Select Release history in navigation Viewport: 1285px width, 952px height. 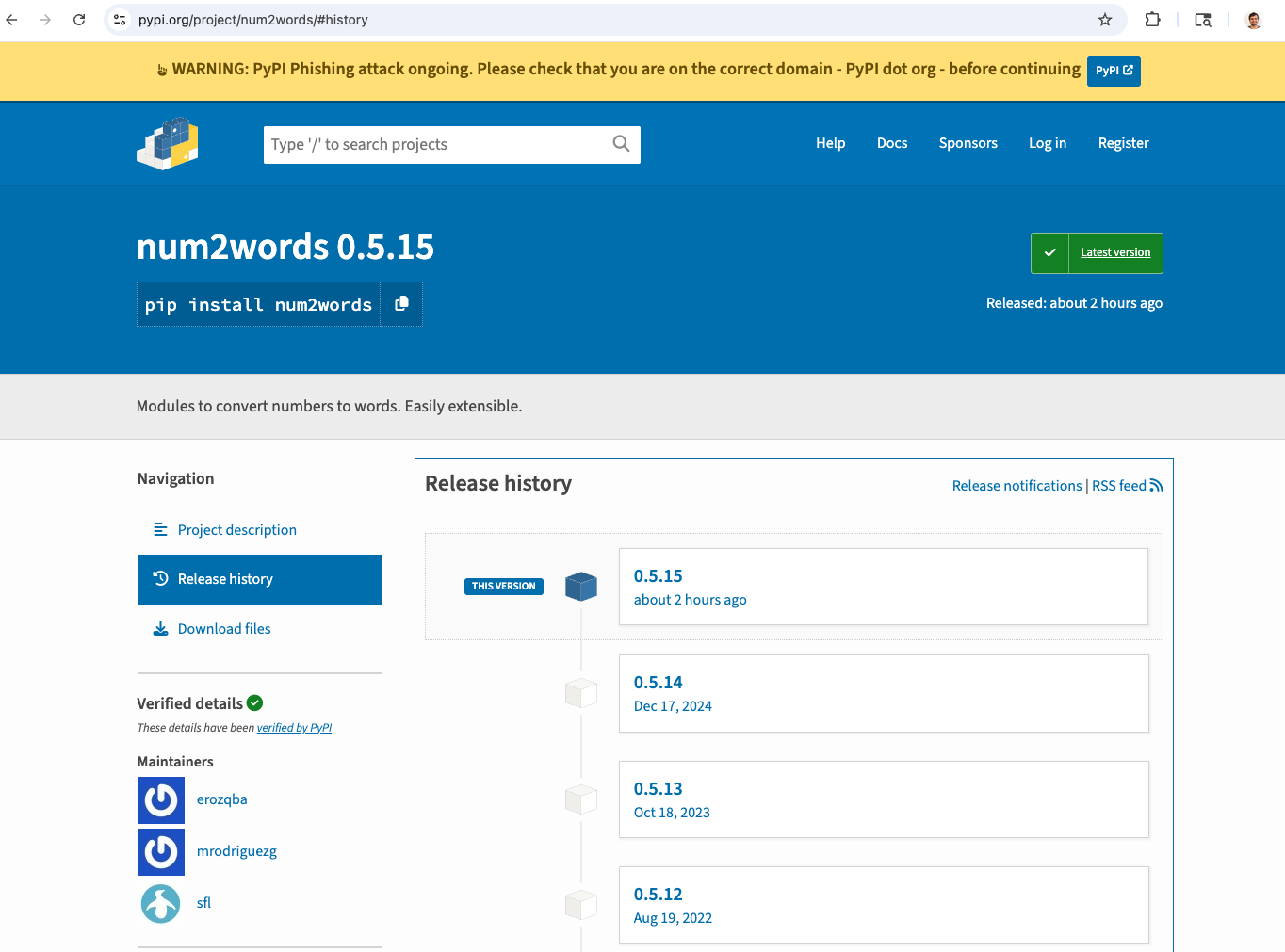click(260, 579)
